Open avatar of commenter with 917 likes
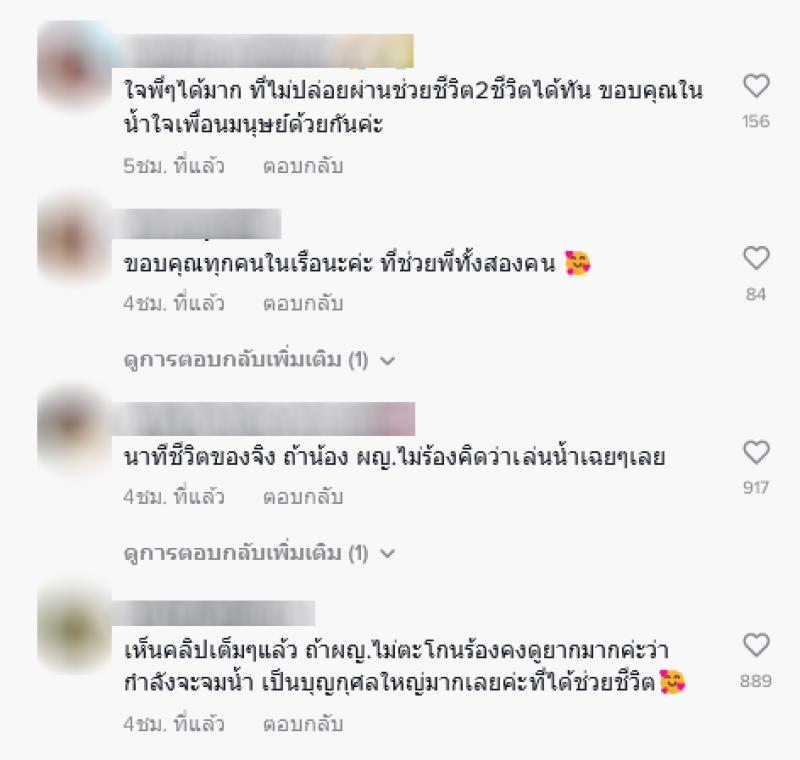This screenshot has height=760, width=800. pyautogui.click(x=75, y=432)
